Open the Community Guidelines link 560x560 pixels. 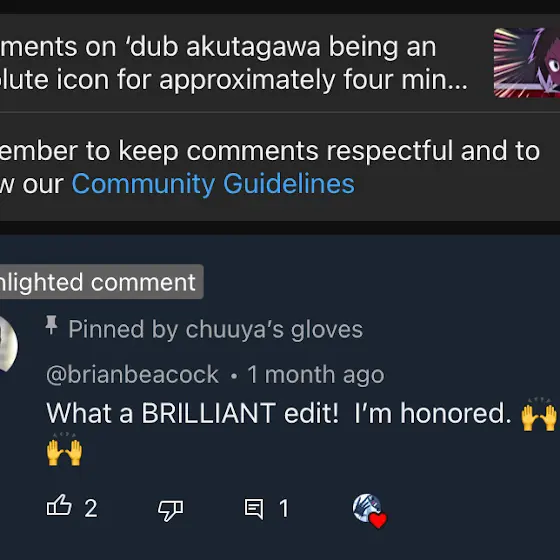click(x=213, y=184)
